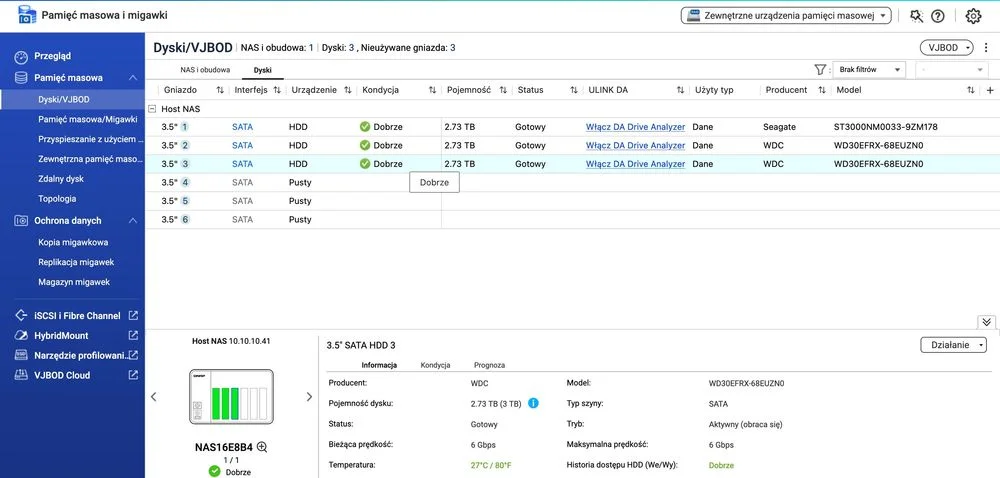Screen dimensions: 1000x478
Task: Open VJBOD Cloud external link icon
Action: (x=133, y=375)
